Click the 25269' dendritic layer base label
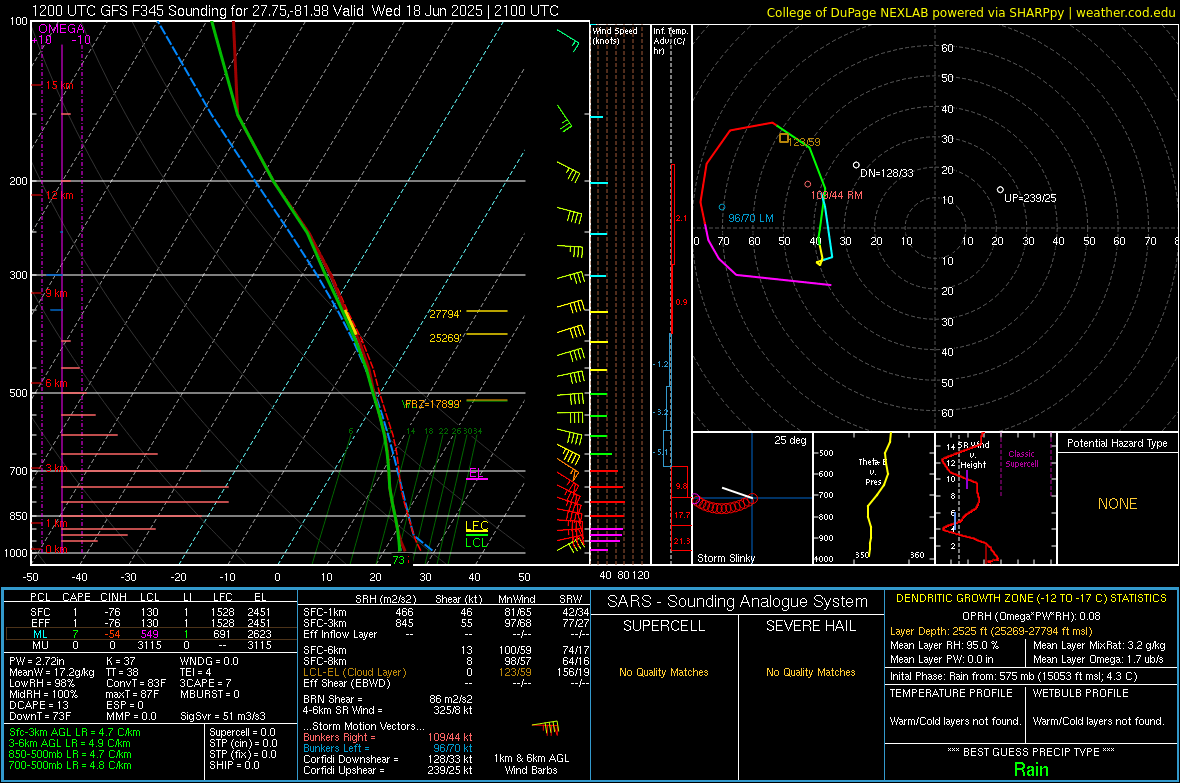Image resolution: width=1180 pixels, height=783 pixels. click(445, 338)
